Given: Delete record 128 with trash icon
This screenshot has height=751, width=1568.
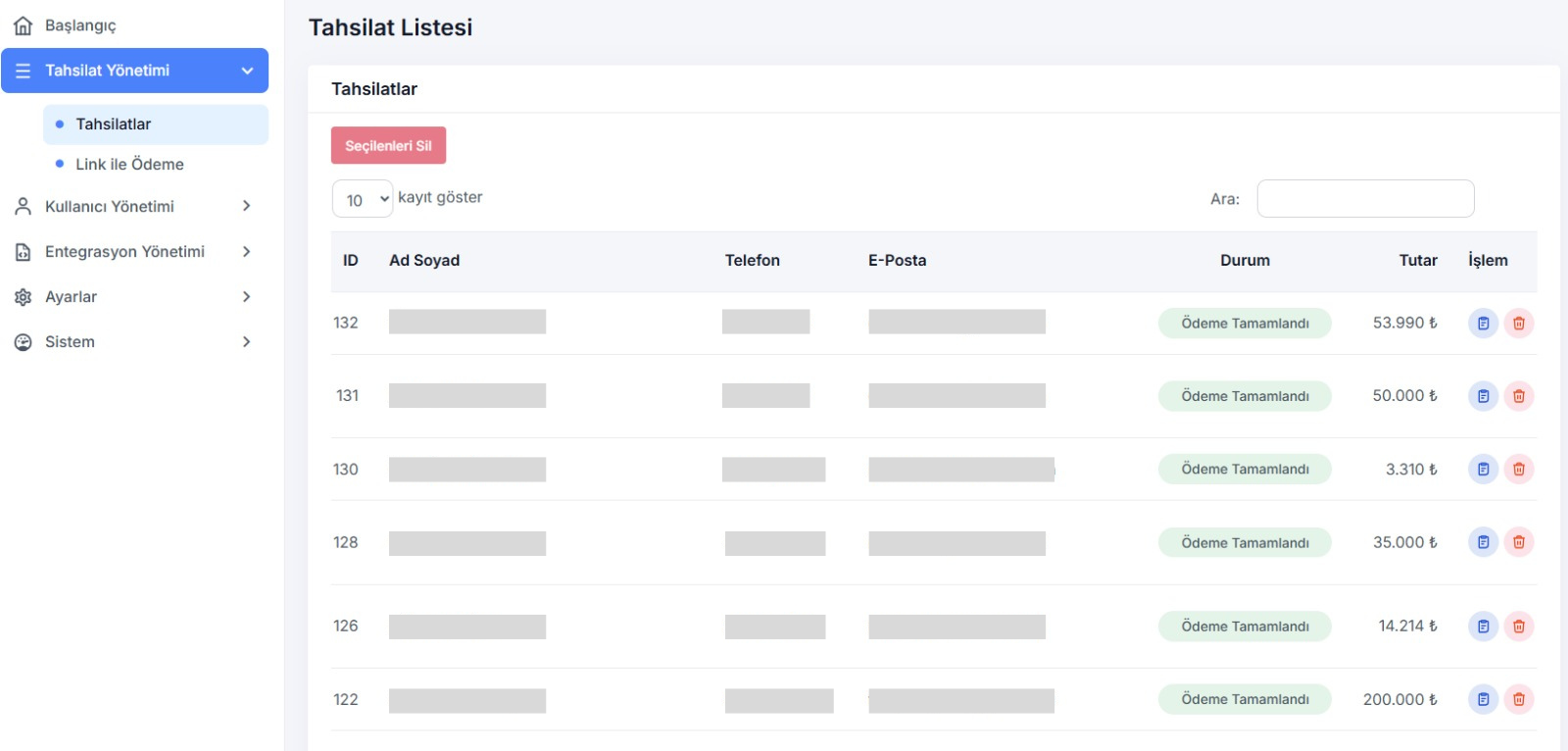Looking at the screenshot, I should click(x=1518, y=542).
